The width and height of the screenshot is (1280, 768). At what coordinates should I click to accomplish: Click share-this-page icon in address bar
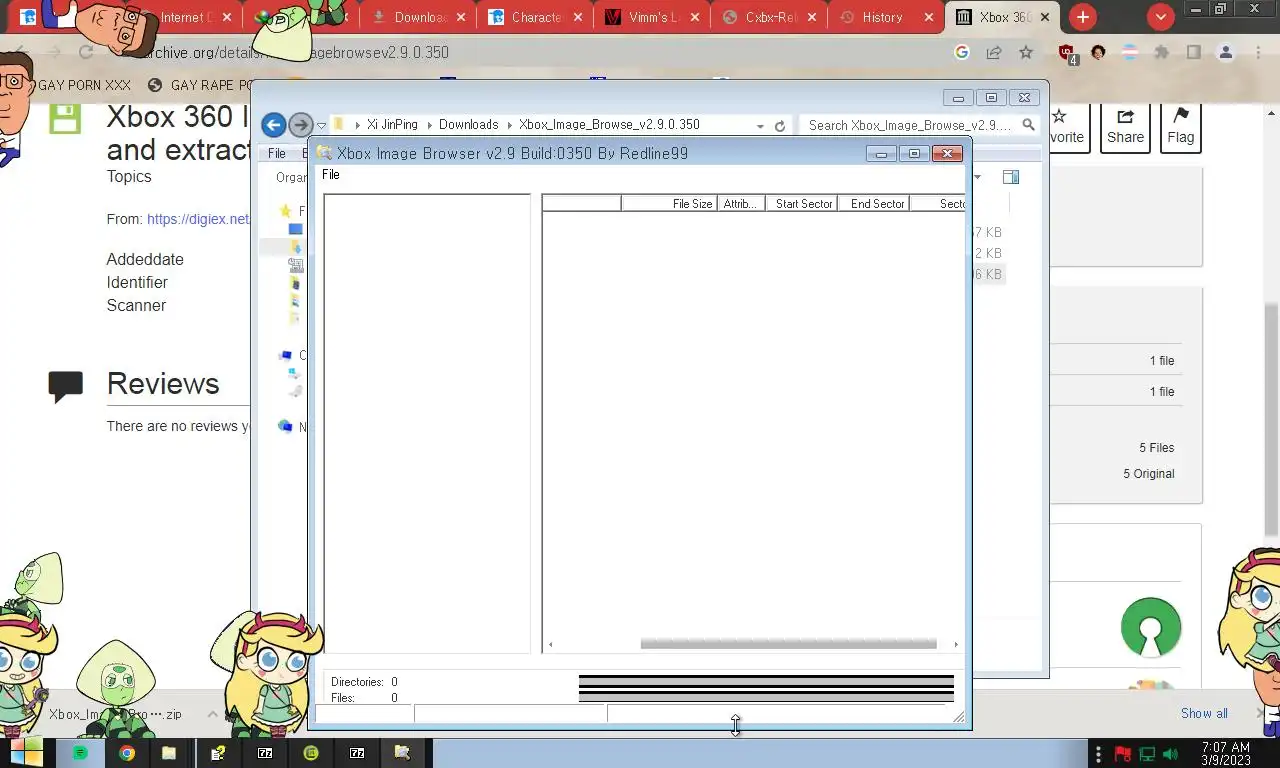coord(994,52)
